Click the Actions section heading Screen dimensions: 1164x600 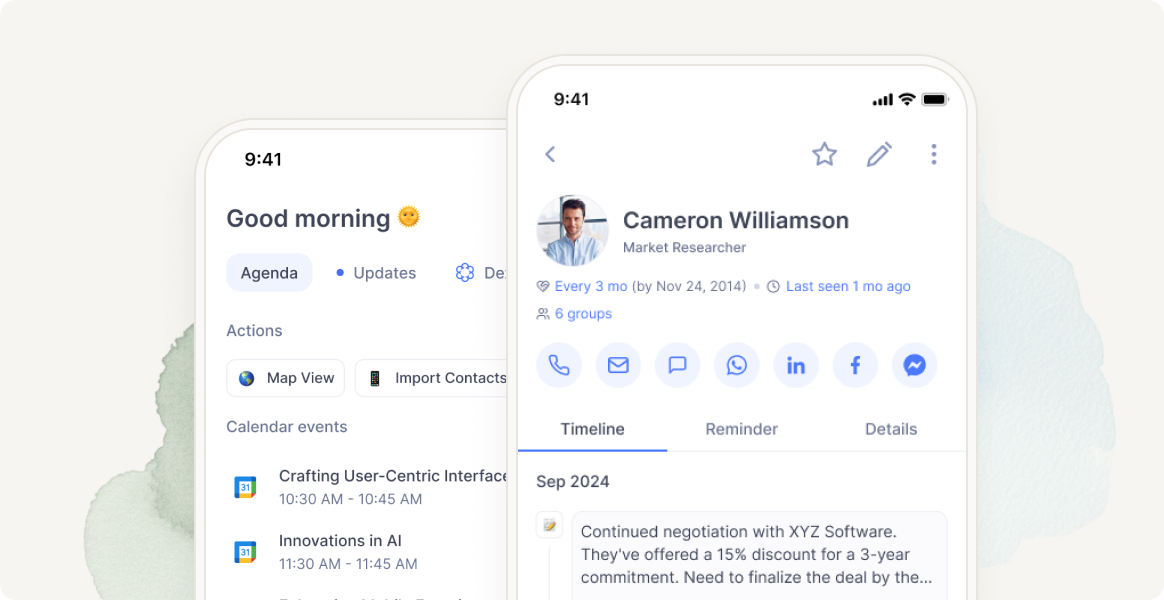(x=254, y=331)
